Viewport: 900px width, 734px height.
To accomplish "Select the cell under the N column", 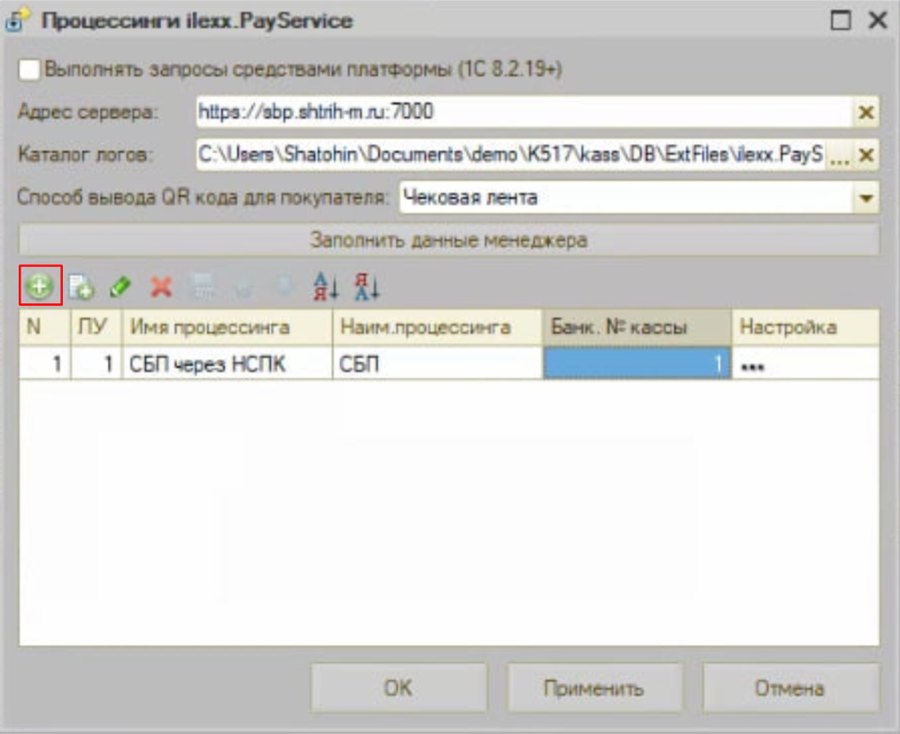I will pyautogui.click(x=45, y=363).
